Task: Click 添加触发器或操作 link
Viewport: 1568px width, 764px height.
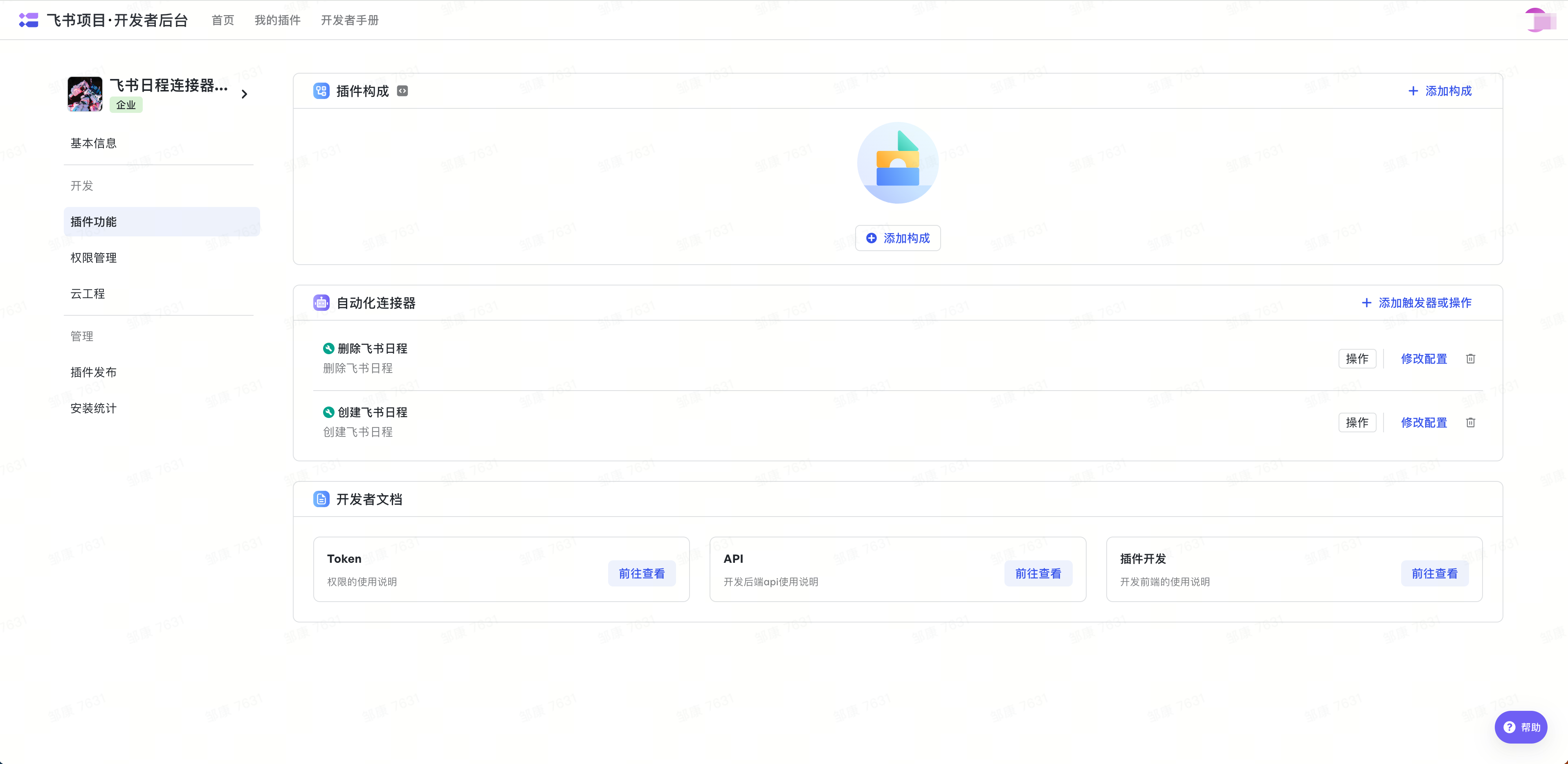Action: click(x=1416, y=303)
